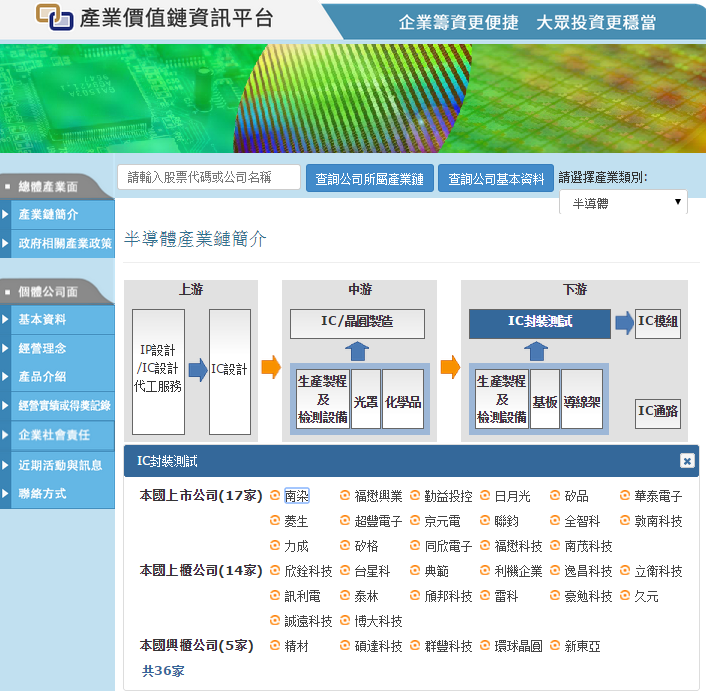Open company link 聯鈞
Image resolution: width=706 pixels, height=691 pixels.
[x=507, y=521]
